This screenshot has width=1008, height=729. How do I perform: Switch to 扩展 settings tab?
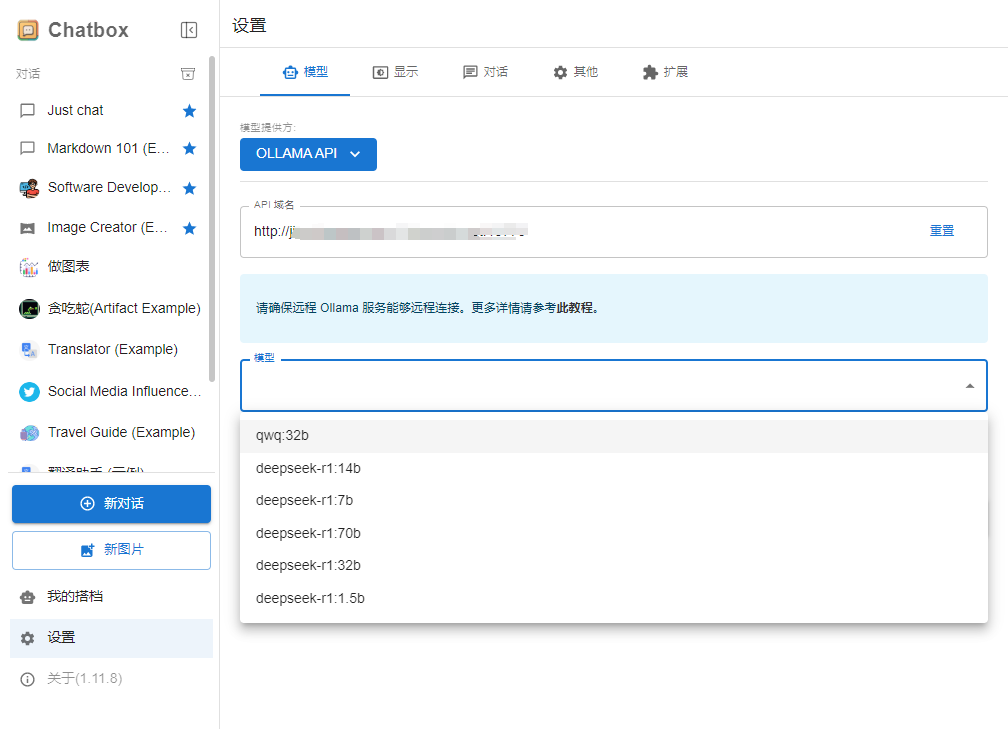click(x=665, y=72)
